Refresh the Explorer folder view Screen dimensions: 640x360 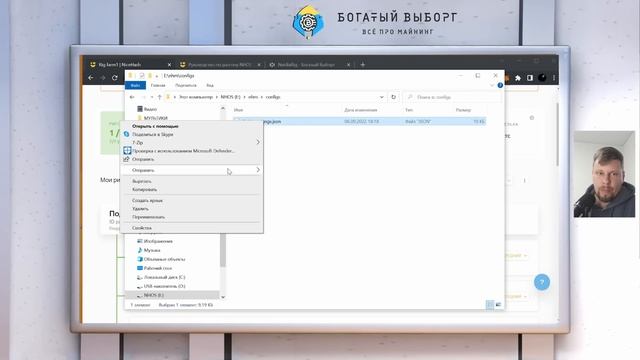[393, 97]
